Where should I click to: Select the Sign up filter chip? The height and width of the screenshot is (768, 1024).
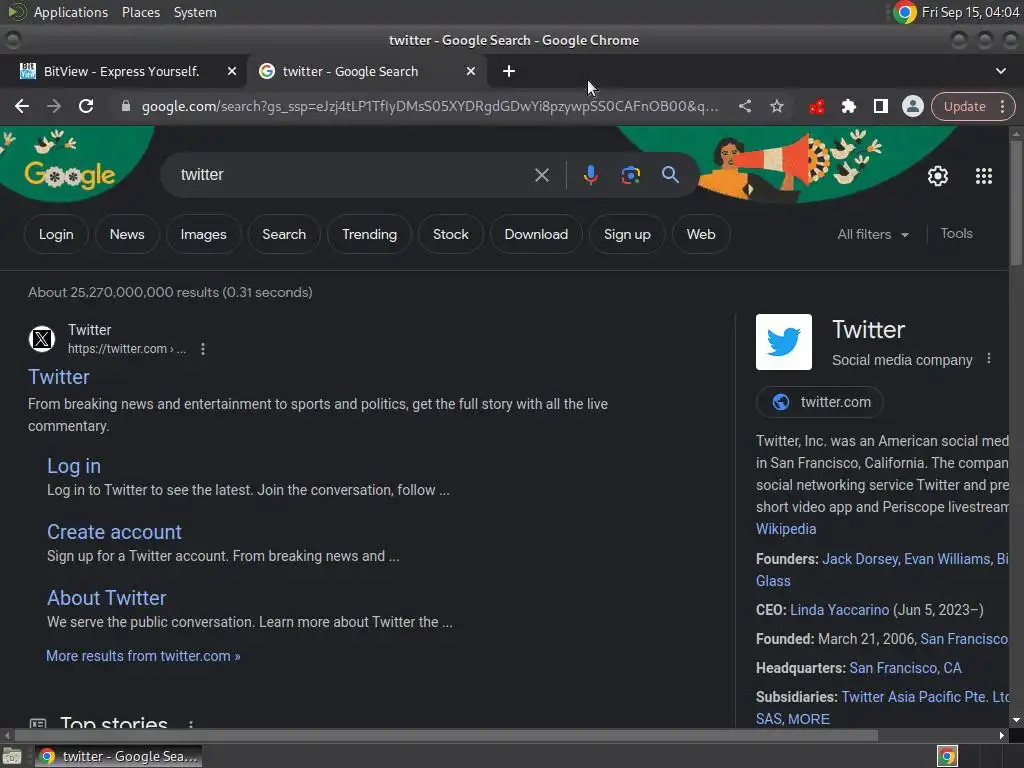pos(627,234)
